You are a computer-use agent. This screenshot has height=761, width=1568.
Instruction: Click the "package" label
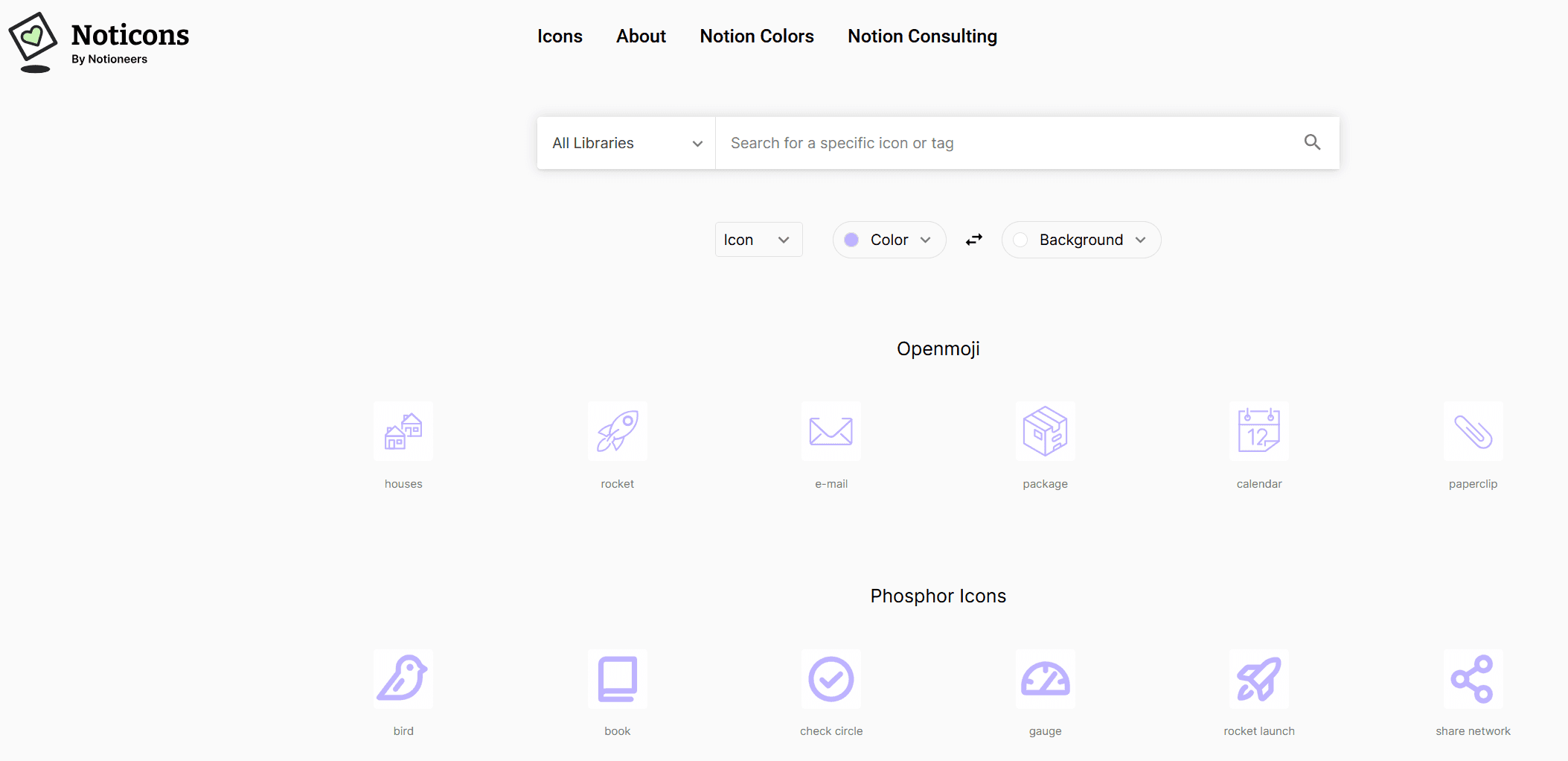[1046, 484]
